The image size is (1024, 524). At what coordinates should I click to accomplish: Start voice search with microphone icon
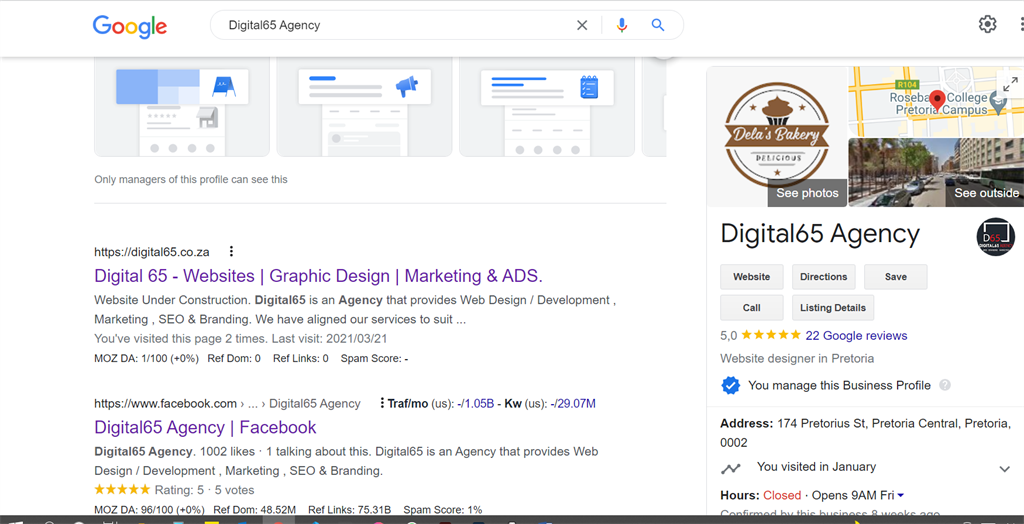click(622, 25)
